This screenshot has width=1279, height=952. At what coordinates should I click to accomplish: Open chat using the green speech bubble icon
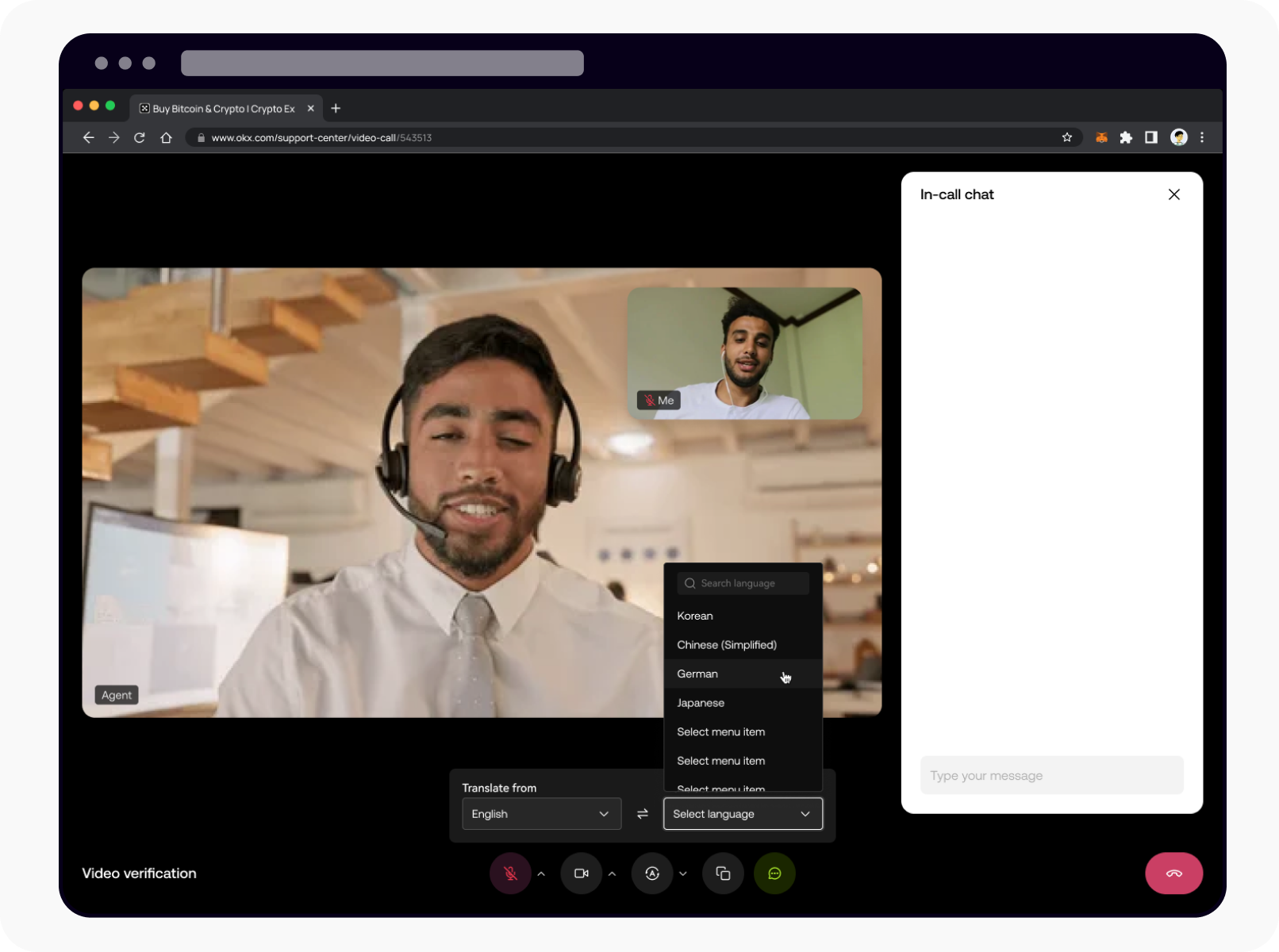coord(774,873)
